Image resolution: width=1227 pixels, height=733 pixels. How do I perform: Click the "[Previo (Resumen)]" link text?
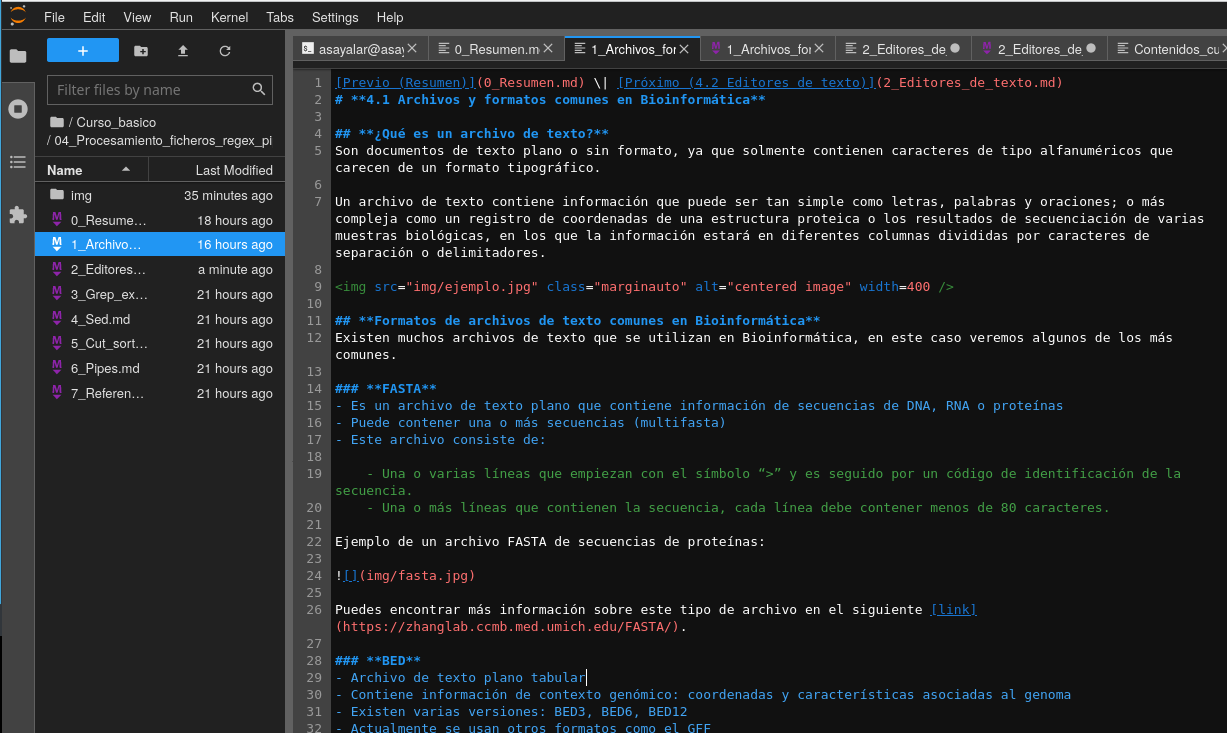(405, 83)
